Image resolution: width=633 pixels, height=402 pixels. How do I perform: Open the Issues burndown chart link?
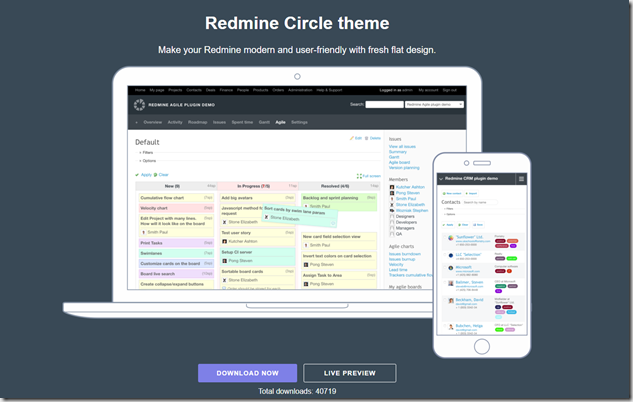pyautogui.click(x=405, y=254)
